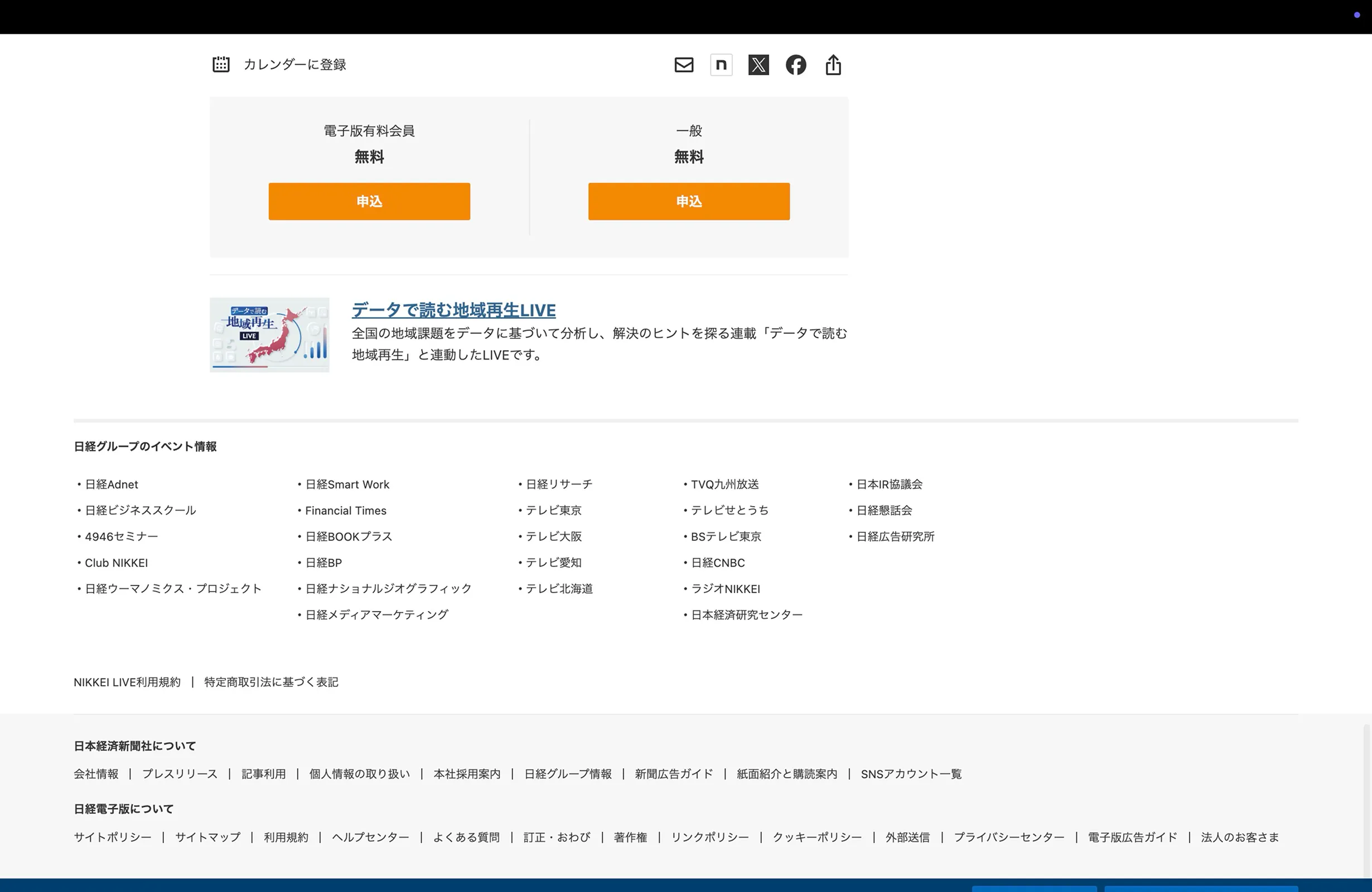The width and height of the screenshot is (1372, 892).
Task: Open the ラジオNIKKEI link
Action: click(726, 589)
